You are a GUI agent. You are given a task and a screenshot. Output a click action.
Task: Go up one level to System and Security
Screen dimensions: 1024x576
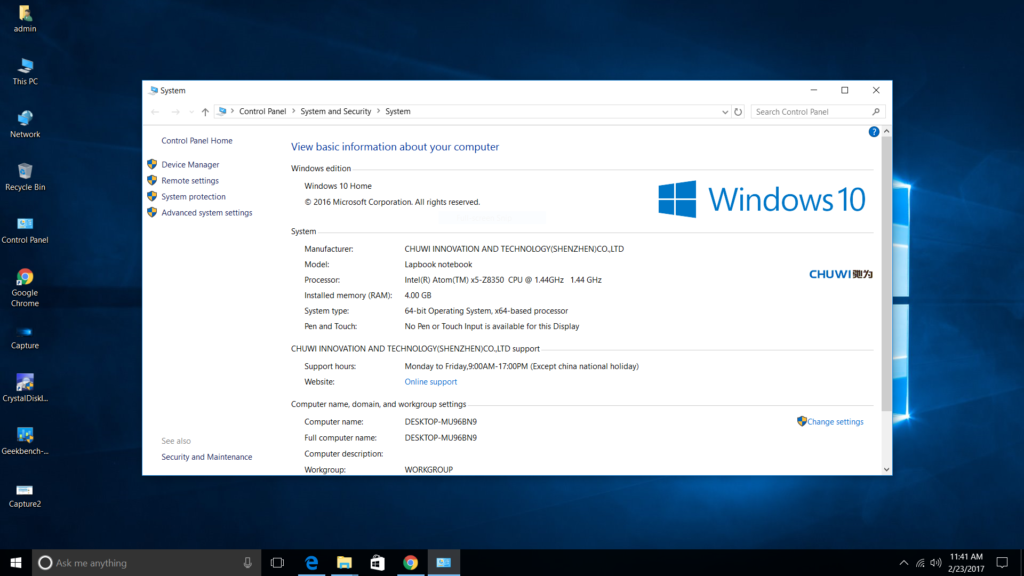205,112
